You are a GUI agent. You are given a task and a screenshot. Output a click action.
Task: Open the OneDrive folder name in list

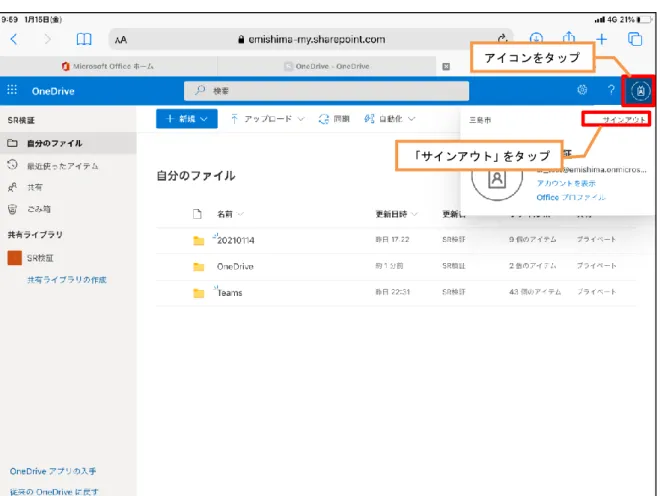pyautogui.click(x=235, y=266)
